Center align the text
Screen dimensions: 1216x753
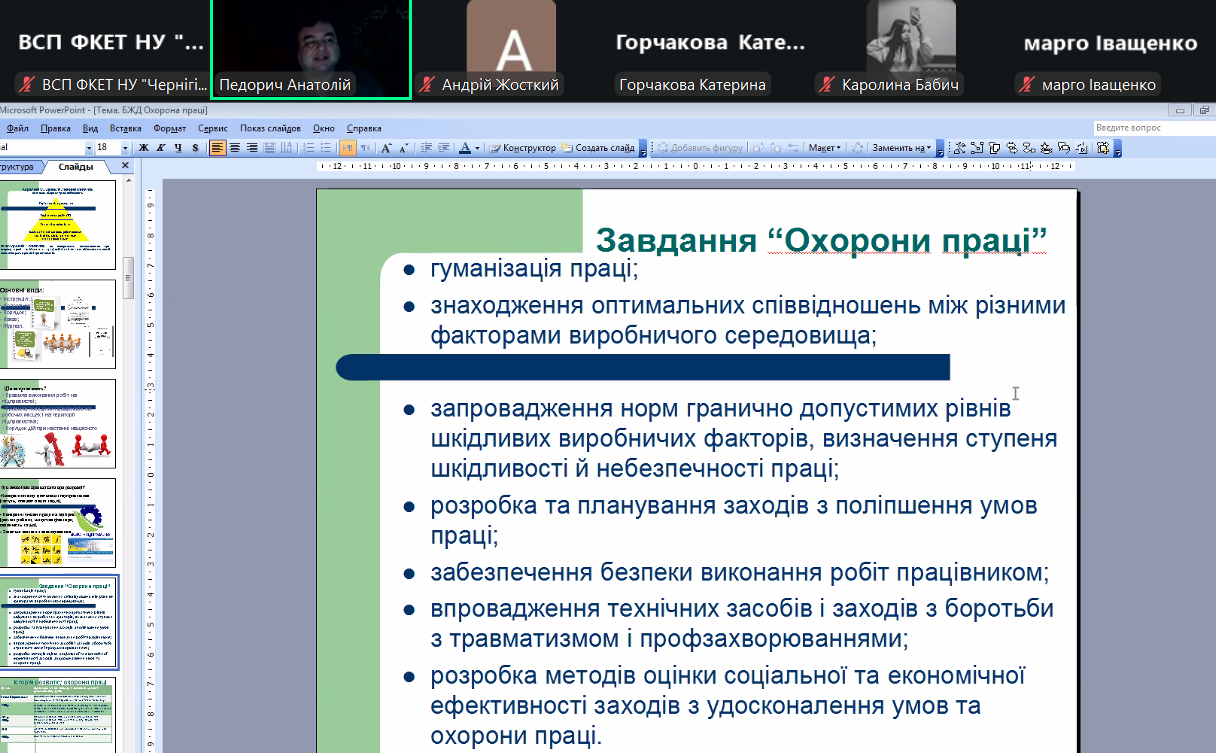235,148
